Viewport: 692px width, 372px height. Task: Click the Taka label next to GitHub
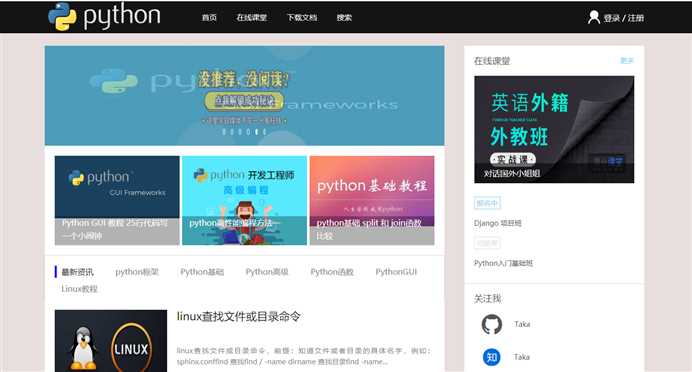point(522,324)
